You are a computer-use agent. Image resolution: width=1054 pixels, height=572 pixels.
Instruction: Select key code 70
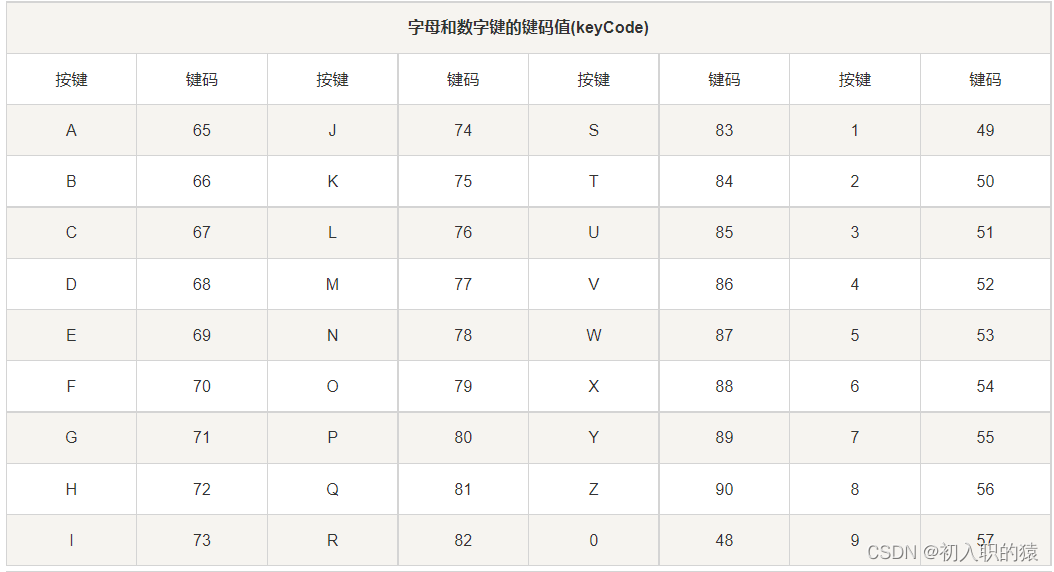202,386
